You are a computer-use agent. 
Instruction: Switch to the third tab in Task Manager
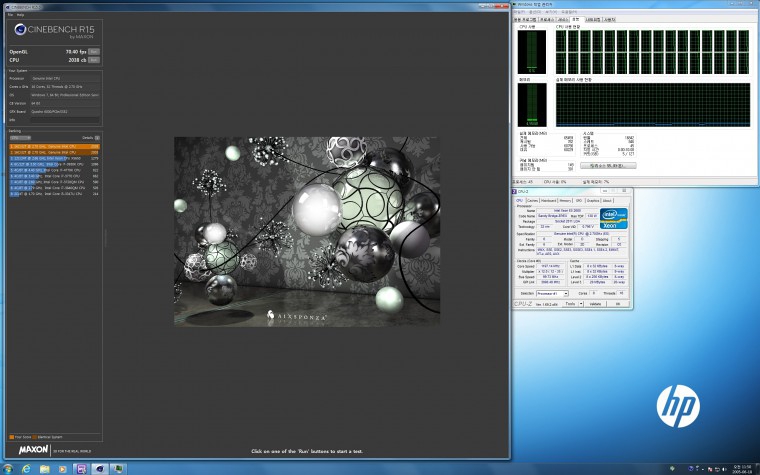(563, 19)
